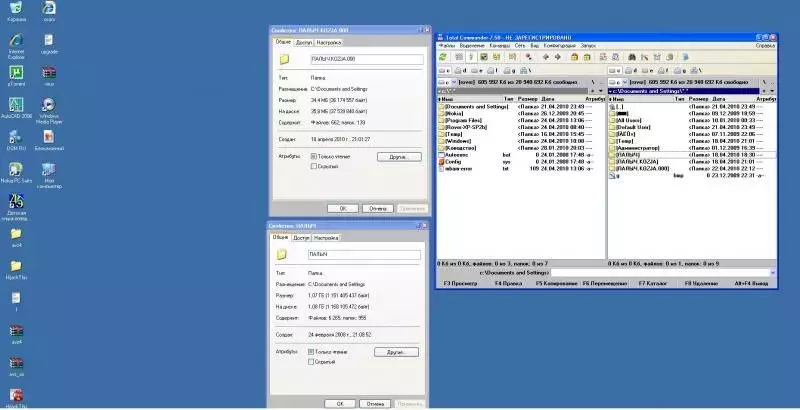Select drive d button in the left panel

(461, 70)
